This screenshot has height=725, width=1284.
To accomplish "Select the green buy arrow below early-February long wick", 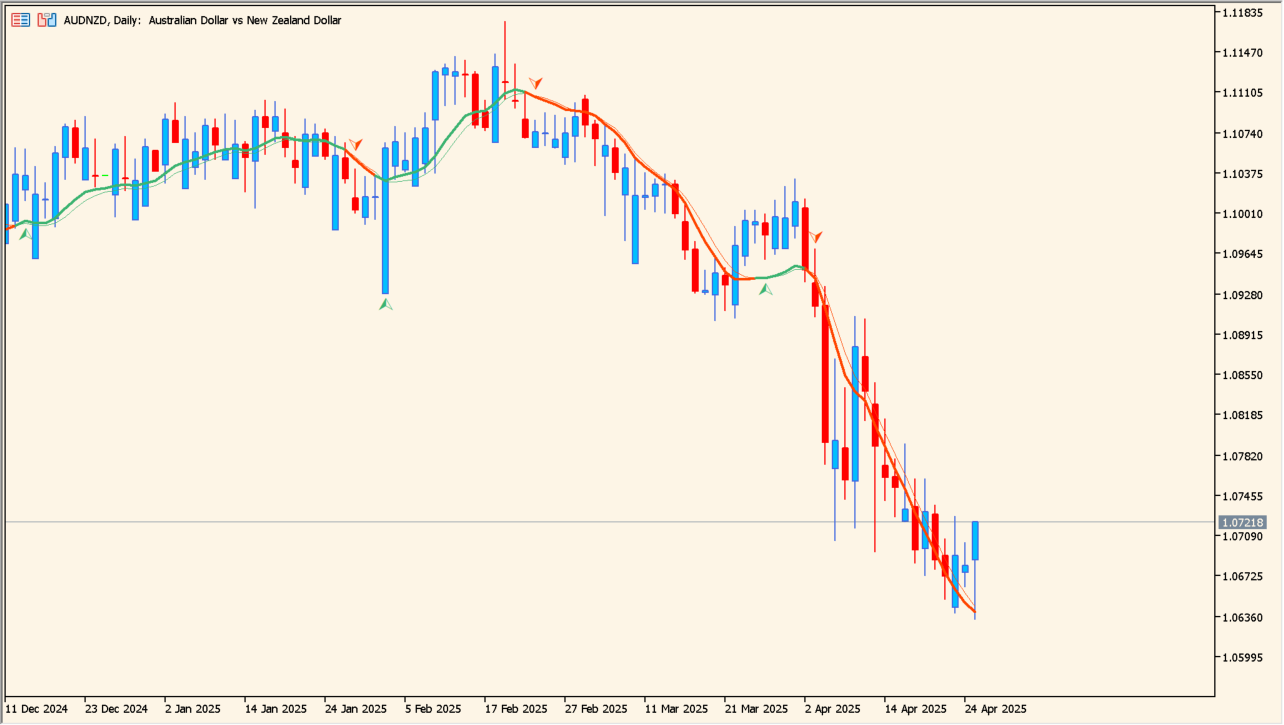I will [386, 303].
